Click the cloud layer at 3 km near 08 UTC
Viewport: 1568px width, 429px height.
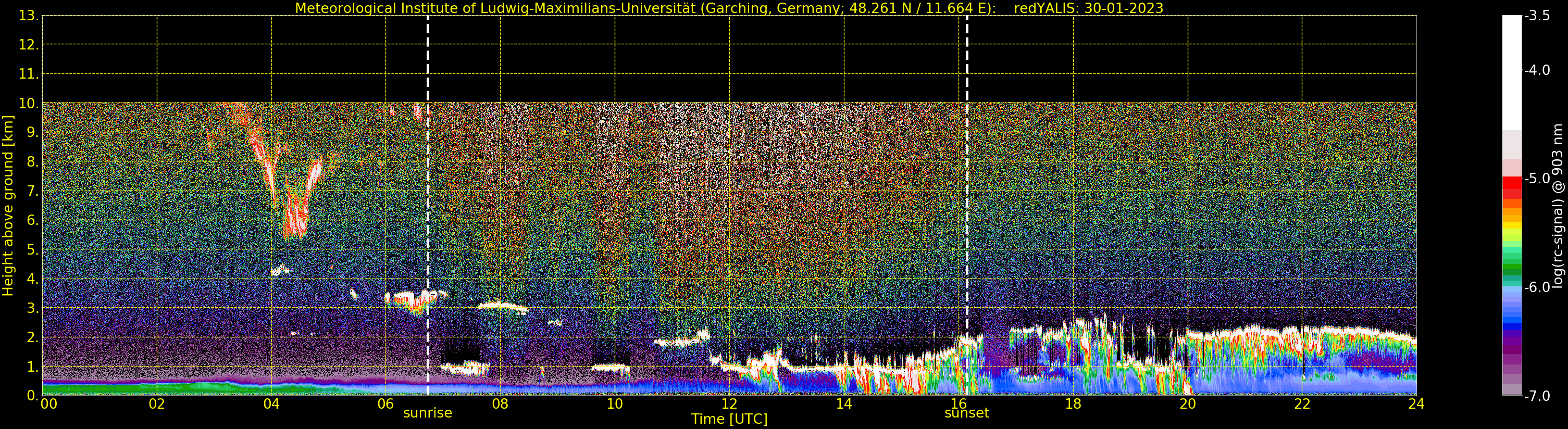[503, 307]
